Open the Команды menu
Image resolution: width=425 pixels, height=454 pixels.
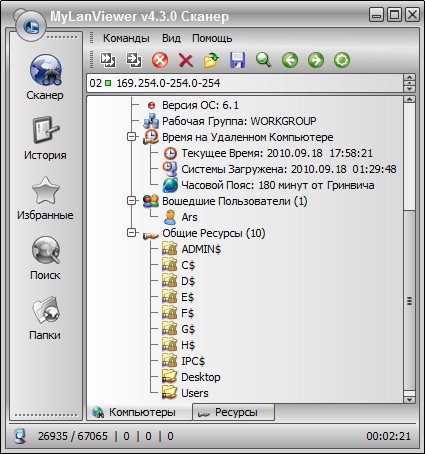(126, 38)
